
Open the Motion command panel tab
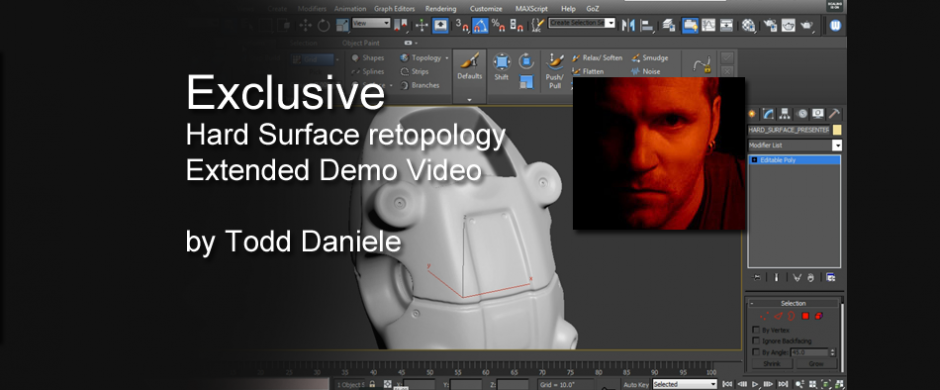click(802, 114)
